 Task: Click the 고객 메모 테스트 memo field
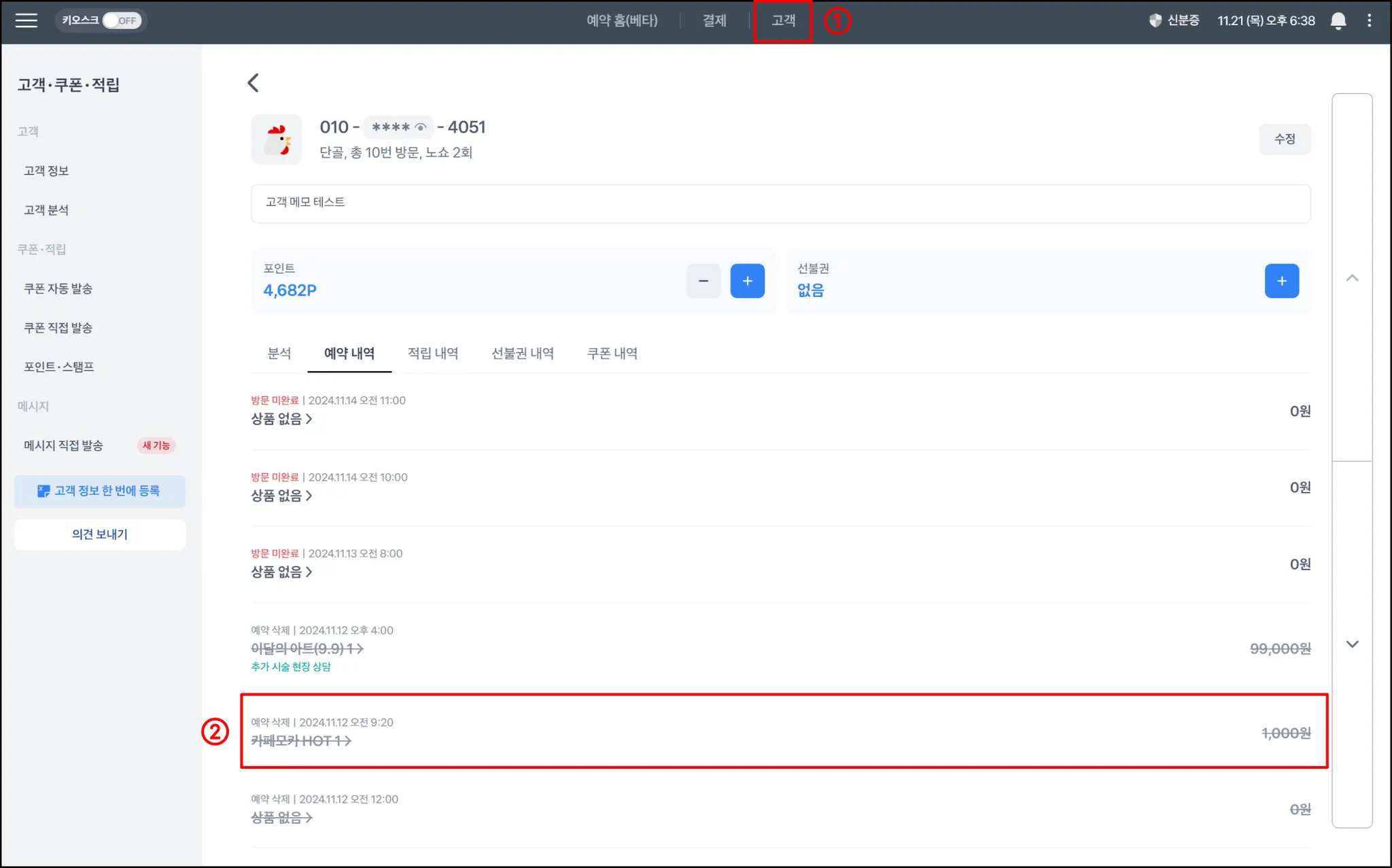(x=780, y=203)
